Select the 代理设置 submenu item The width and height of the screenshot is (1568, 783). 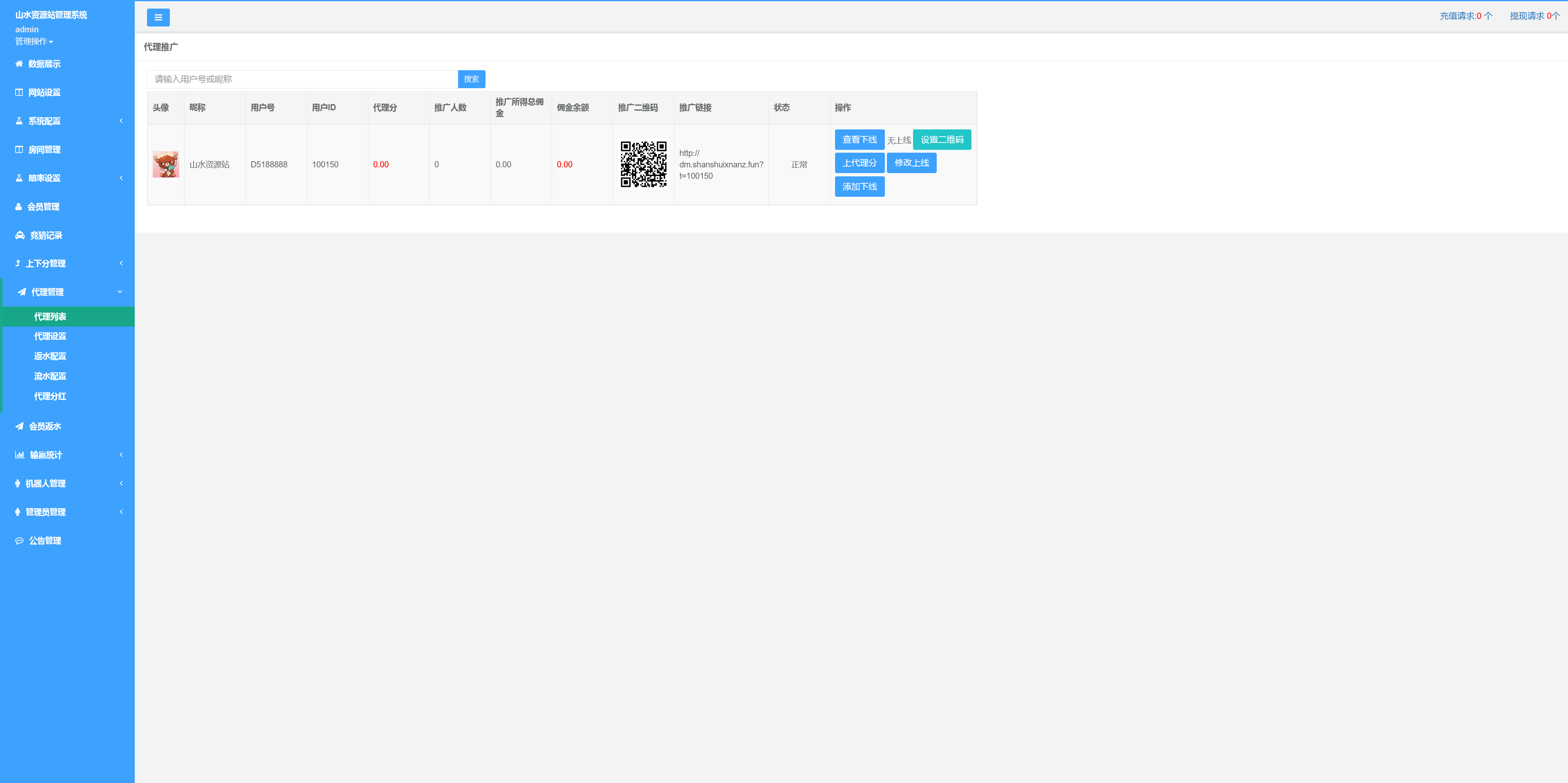(50, 336)
